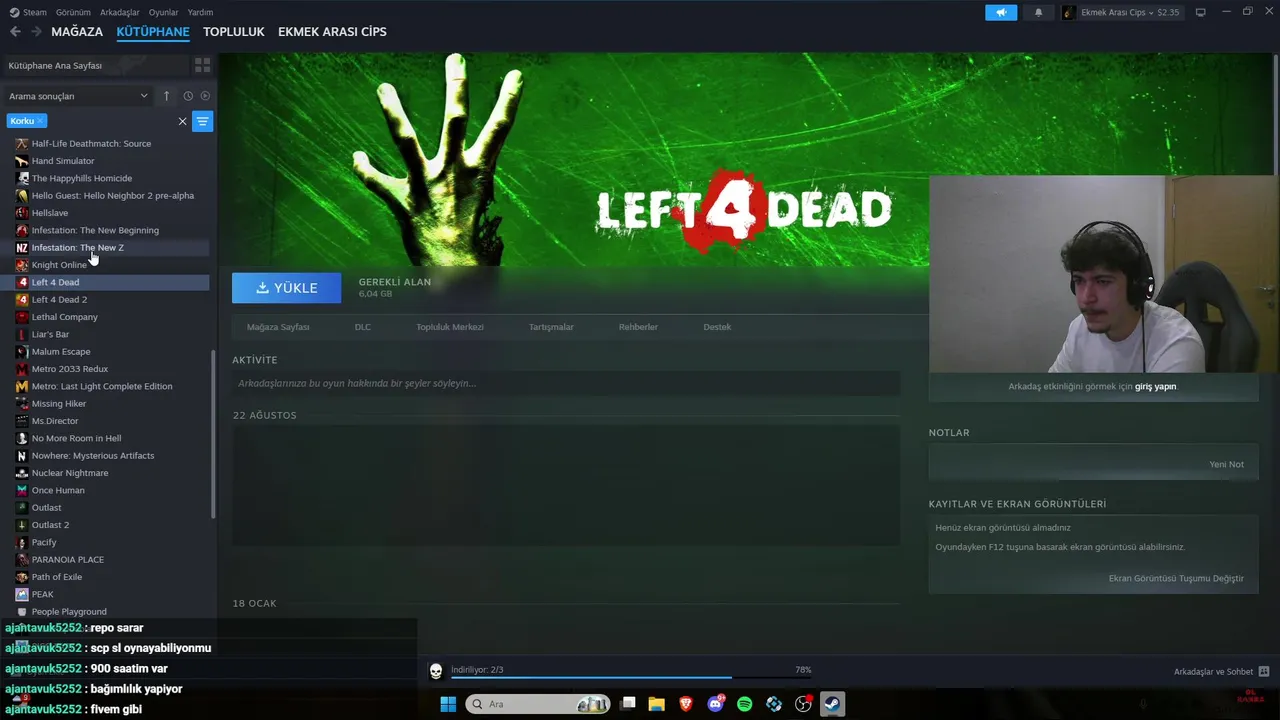Image resolution: width=1280 pixels, height=720 pixels.
Task: Open OBS Studio from the taskbar
Action: (803, 704)
